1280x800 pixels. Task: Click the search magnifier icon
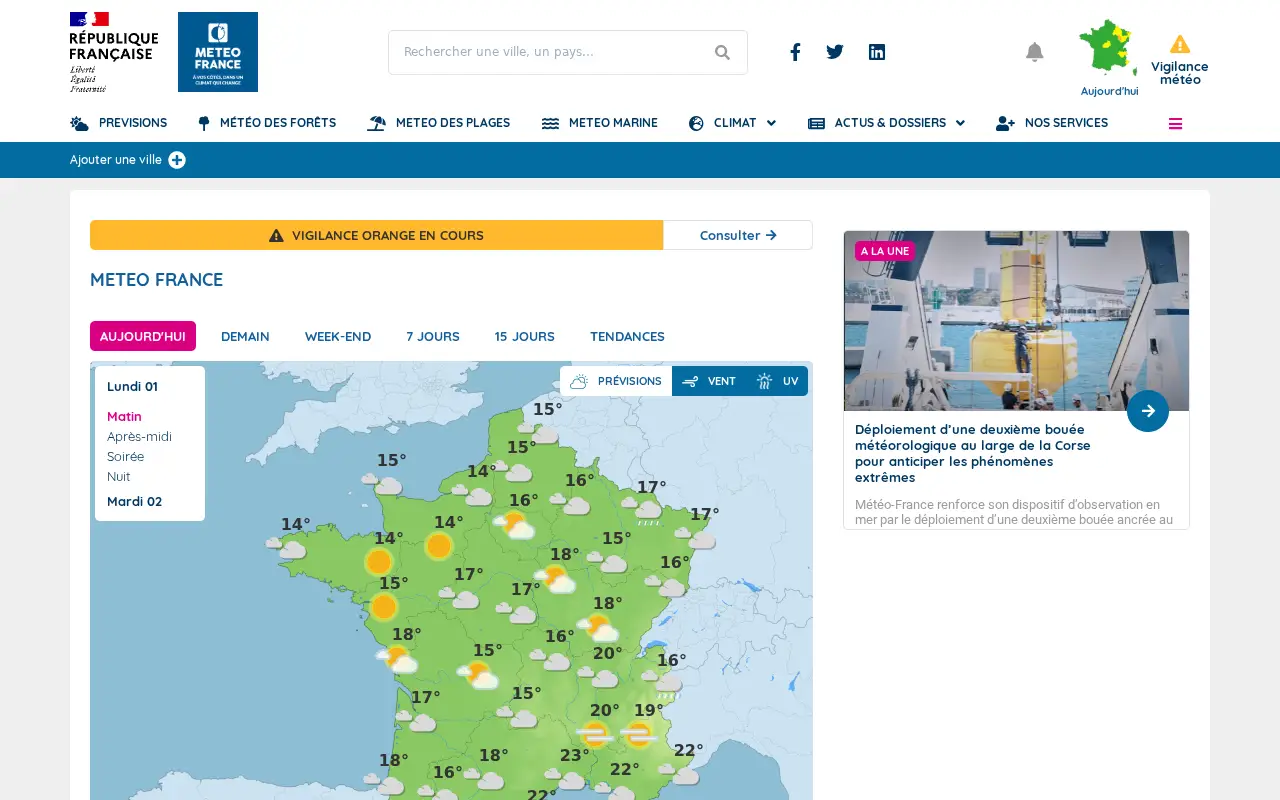(x=722, y=52)
